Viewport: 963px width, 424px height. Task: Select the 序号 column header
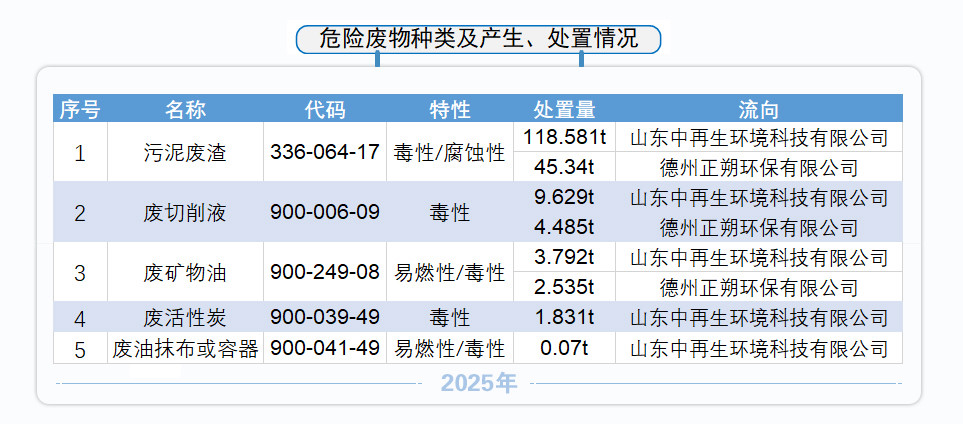point(80,109)
